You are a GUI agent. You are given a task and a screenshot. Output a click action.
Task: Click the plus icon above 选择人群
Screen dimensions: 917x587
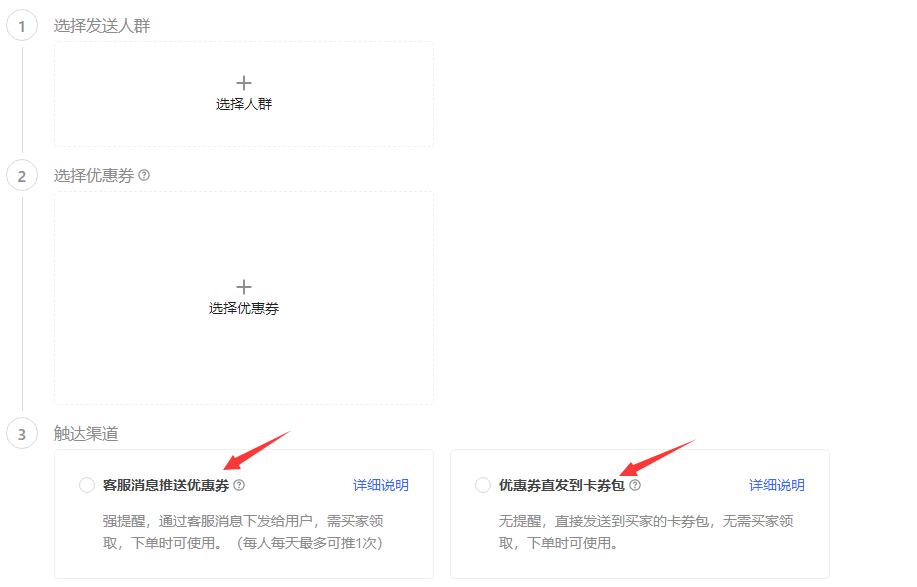pyautogui.click(x=244, y=83)
